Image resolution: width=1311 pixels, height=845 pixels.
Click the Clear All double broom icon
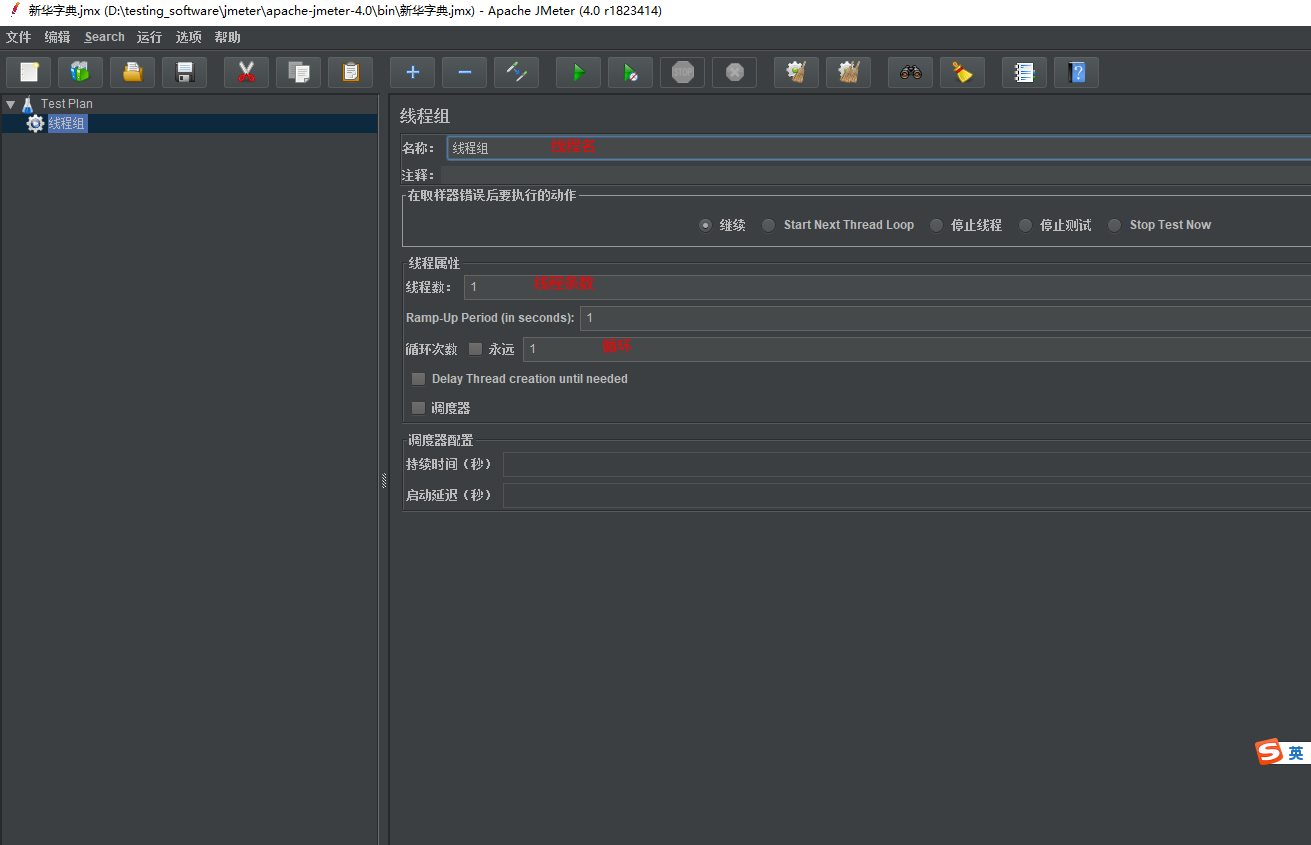click(849, 72)
